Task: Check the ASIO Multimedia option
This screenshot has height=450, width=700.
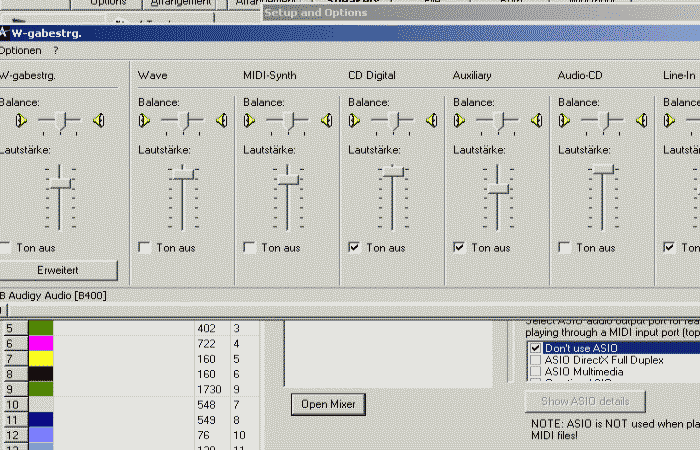Action: [x=535, y=372]
